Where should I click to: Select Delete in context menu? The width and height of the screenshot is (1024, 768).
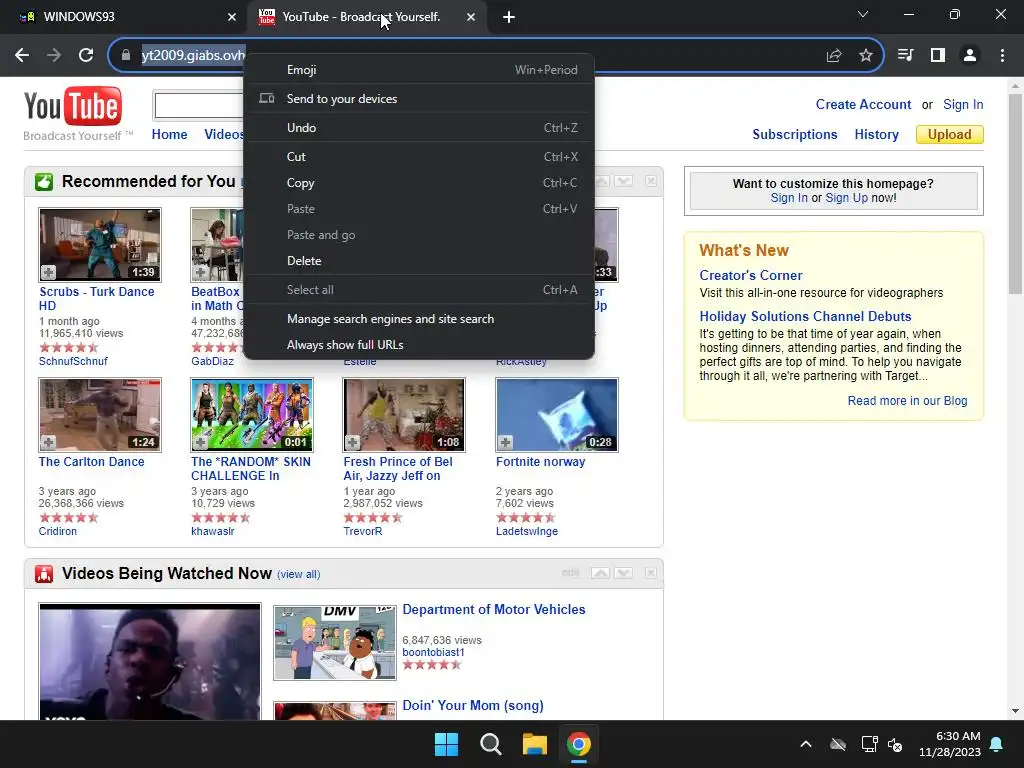point(419,261)
